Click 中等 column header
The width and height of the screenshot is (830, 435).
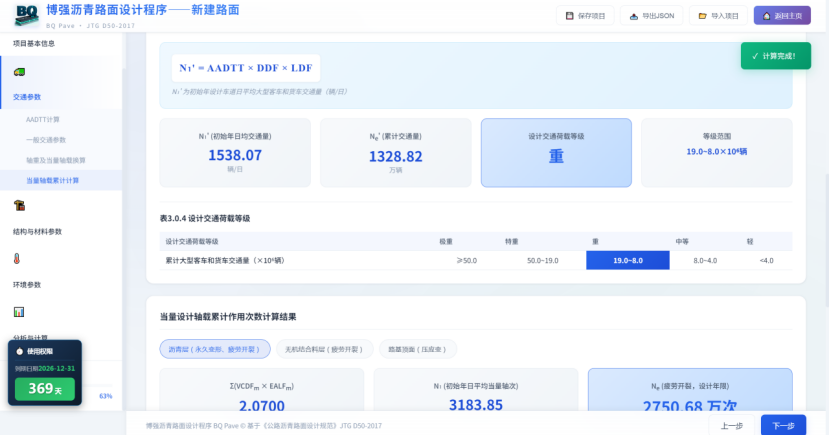(682, 241)
